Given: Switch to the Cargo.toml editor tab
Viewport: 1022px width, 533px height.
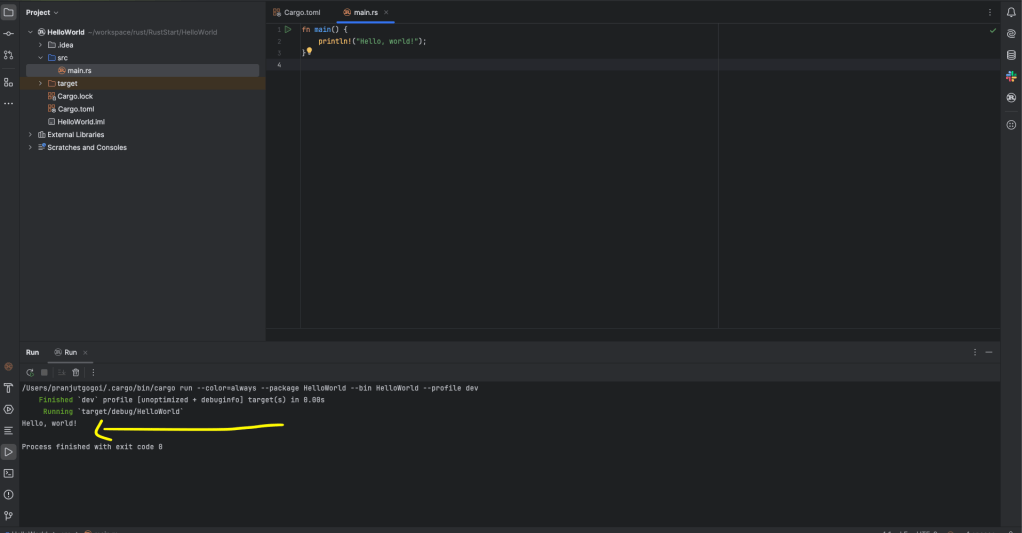Looking at the screenshot, I should tap(300, 12).
